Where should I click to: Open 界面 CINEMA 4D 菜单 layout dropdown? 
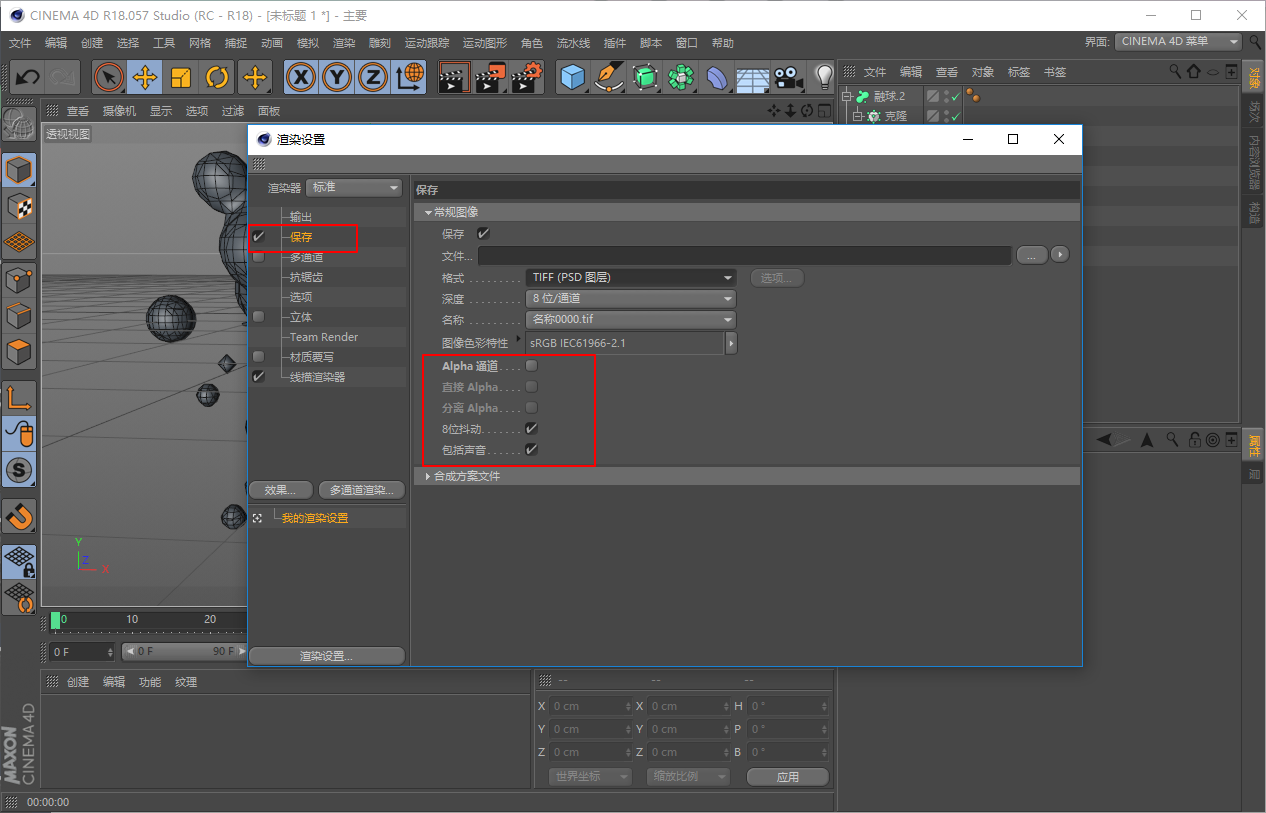(1178, 42)
